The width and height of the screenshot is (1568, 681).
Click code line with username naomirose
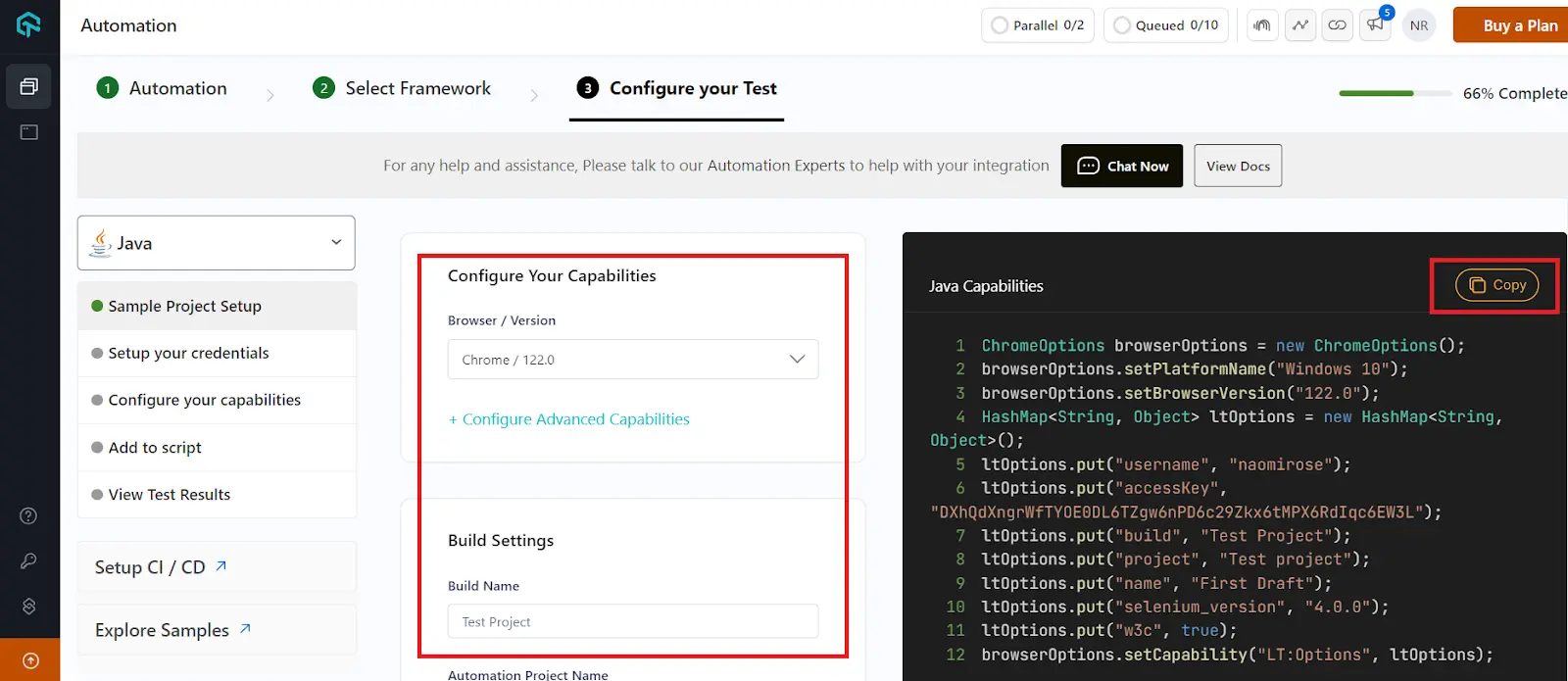(1166, 464)
